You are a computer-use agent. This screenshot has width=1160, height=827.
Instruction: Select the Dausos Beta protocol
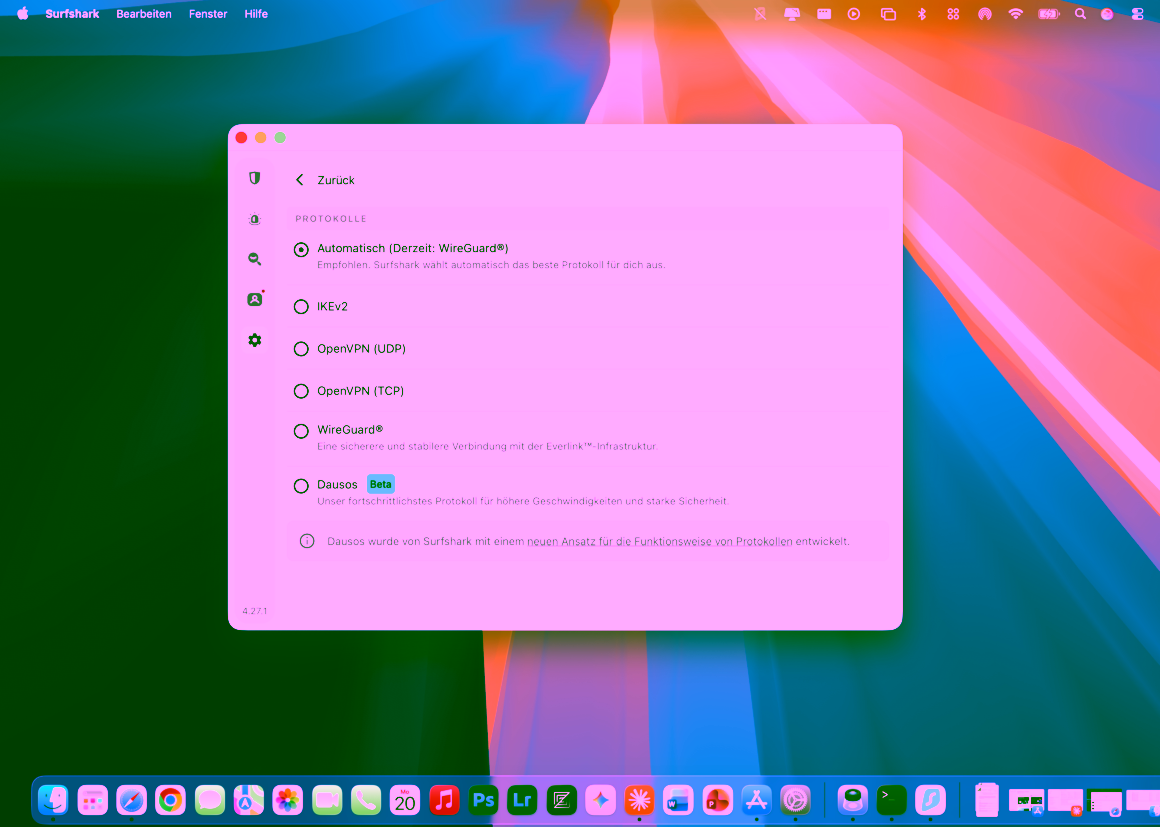pyautogui.click(x=301, y=486)
